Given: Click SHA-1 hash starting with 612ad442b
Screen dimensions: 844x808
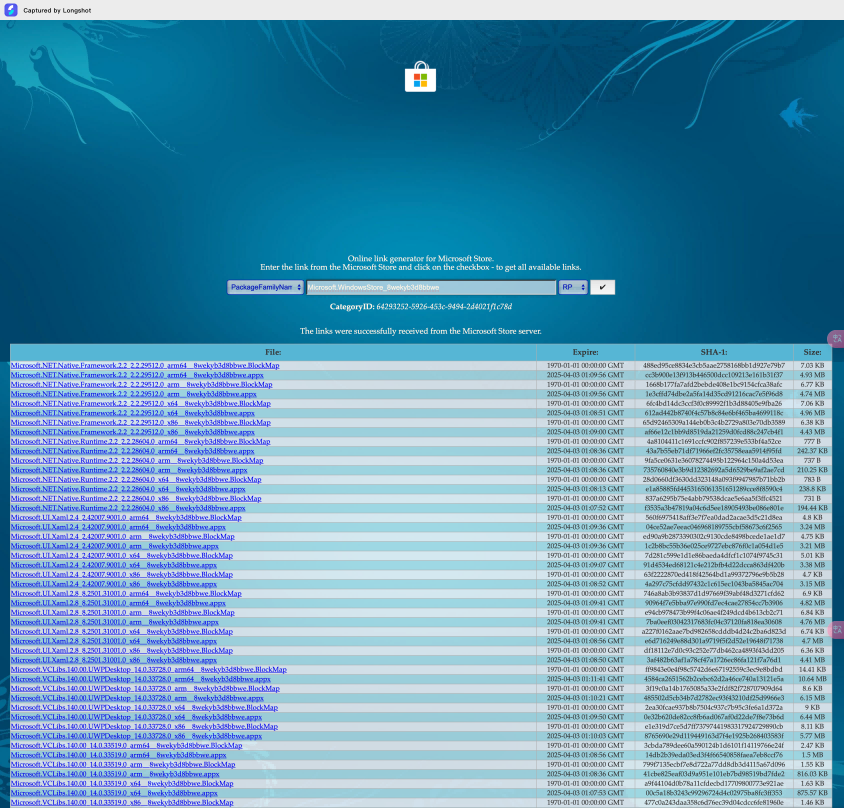Looking at the screenshot, I should tap(714, 413).
